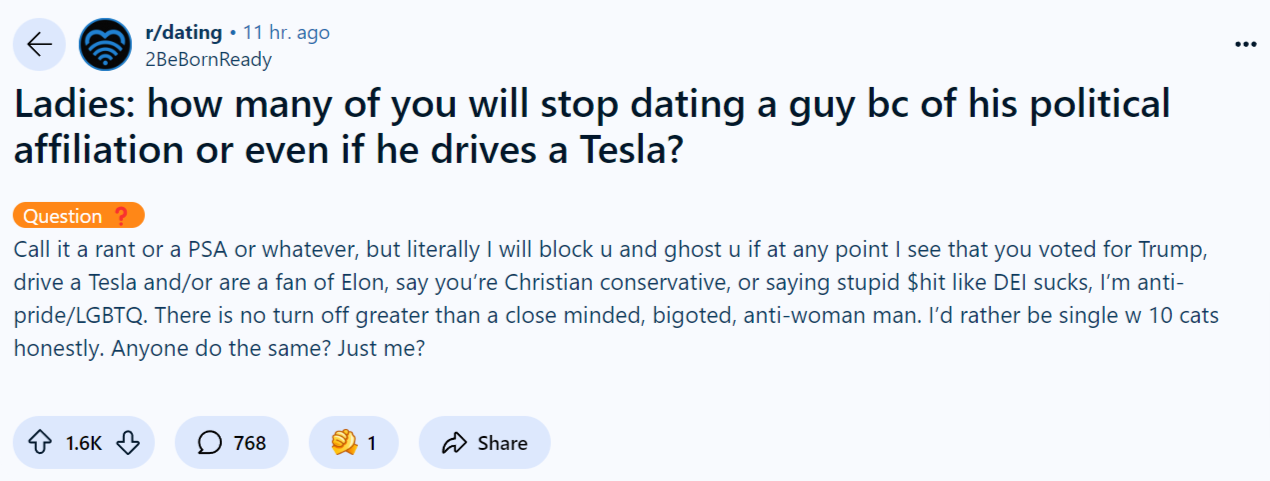The height and width of the screenshot is (481, 1270).
Task: Go back using the left arrow button
Action: [39, 44]
